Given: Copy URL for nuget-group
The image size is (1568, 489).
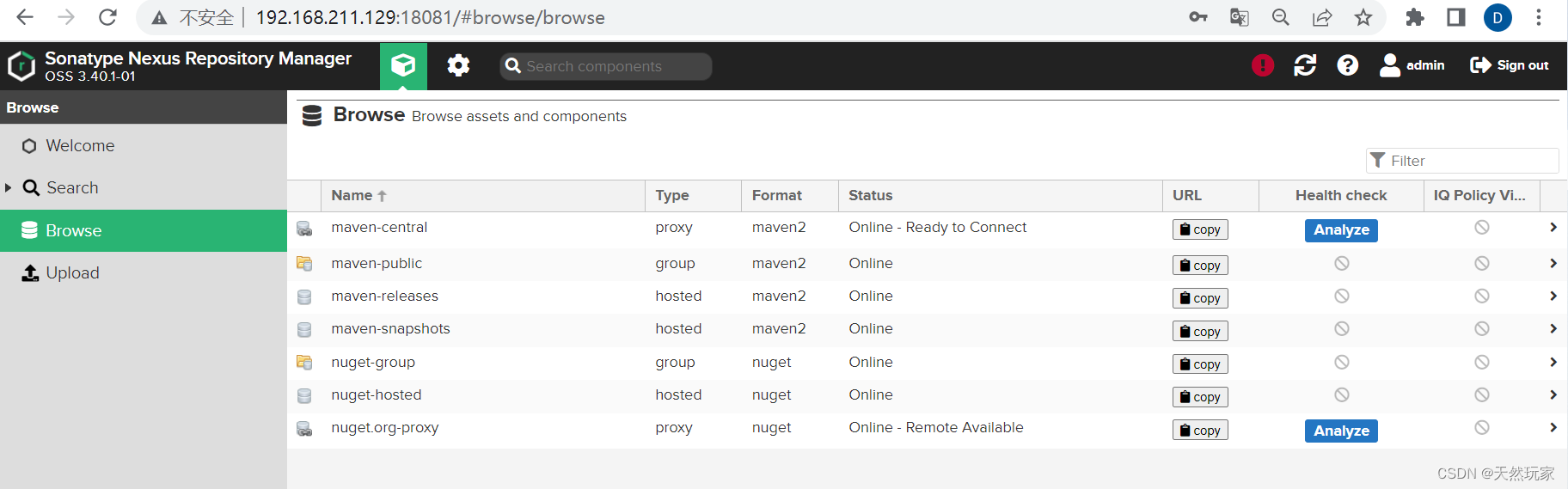Looking at the screenshot, I should [x=1200, y=364].
